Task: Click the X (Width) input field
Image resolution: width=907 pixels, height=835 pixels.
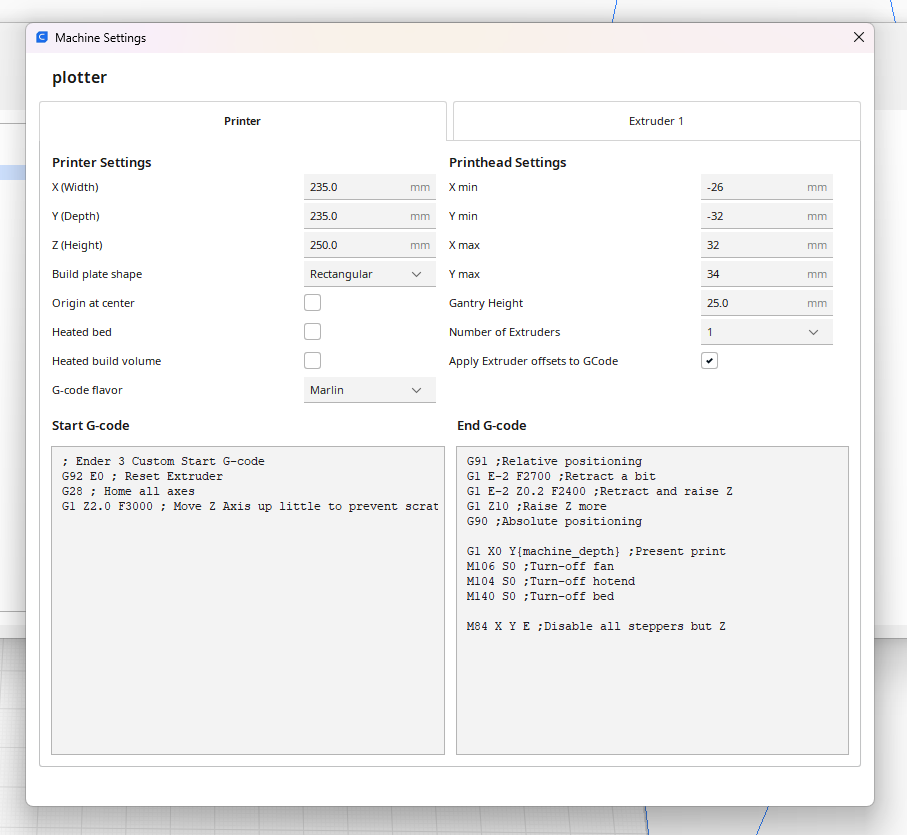Action: pyautogui.click(x=355, y=187)
